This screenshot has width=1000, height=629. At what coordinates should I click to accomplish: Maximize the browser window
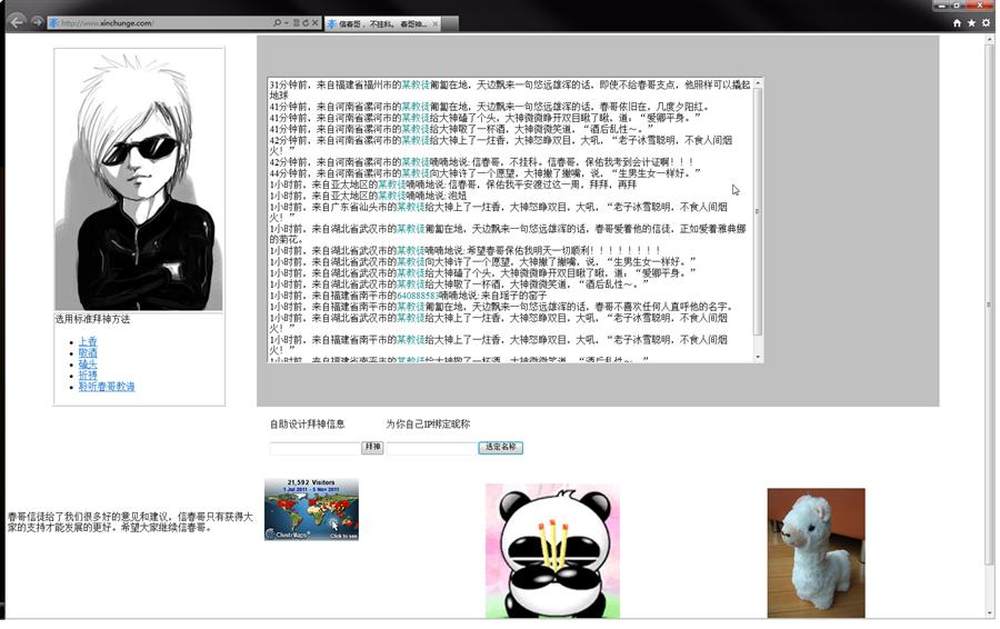[x=957, y=5]
